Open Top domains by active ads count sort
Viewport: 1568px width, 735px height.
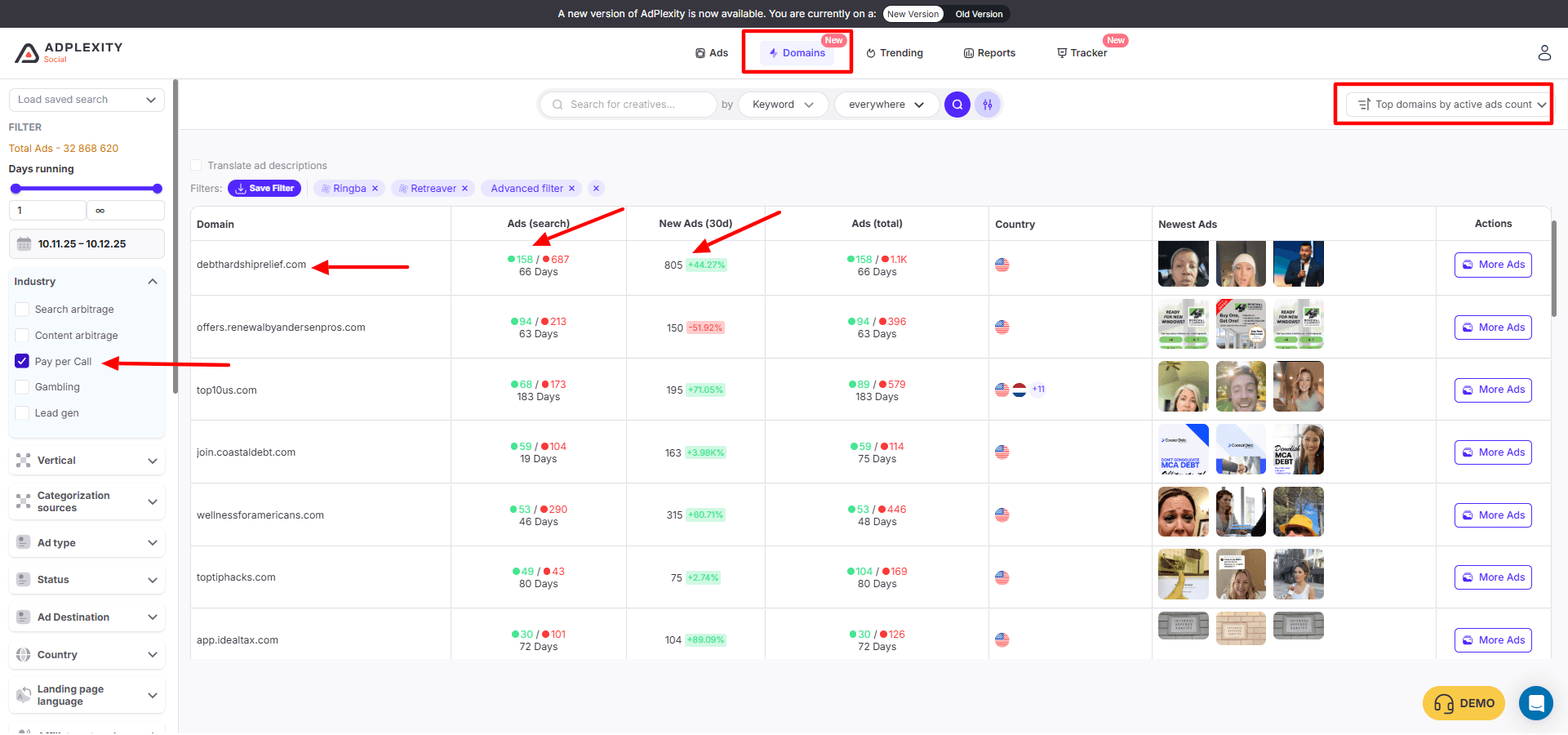(x=1450, y=105)
